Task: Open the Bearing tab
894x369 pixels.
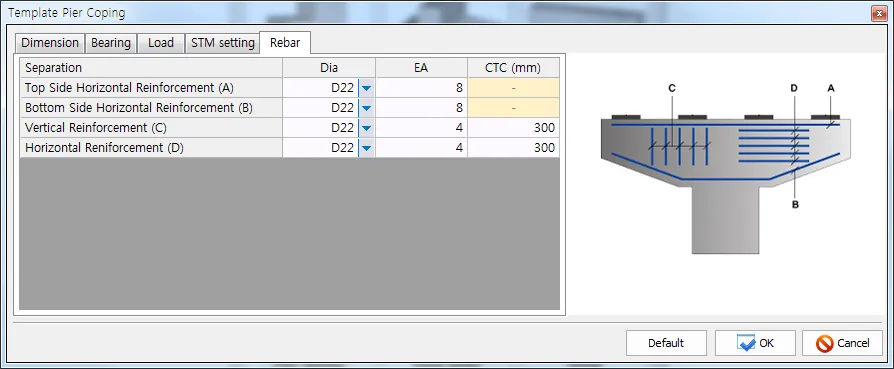Action: (x=111, y=43)
